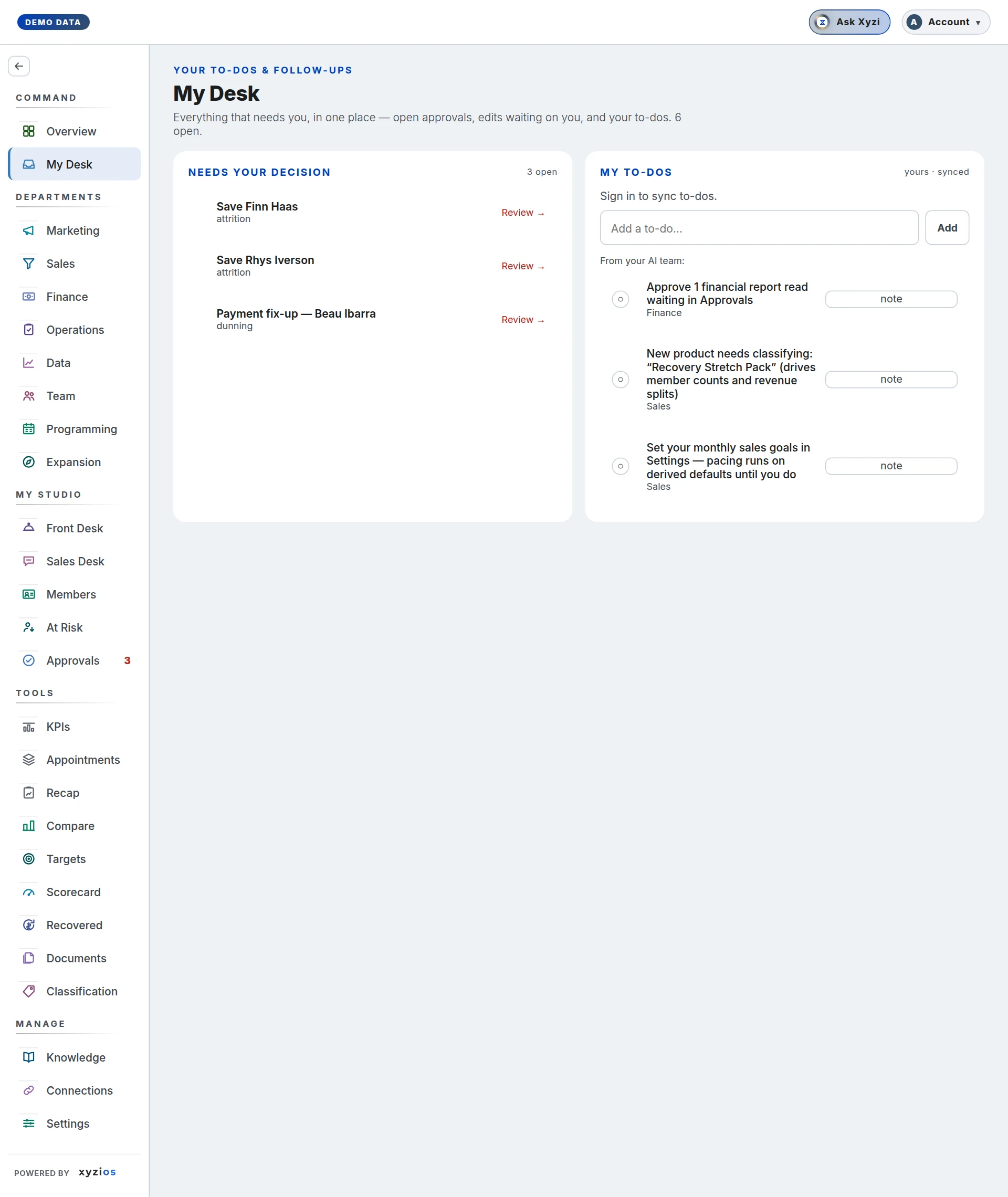Add note to Recovery Stretch Pack to-do
This screenshot has height=1197, width=1008.
891,380
